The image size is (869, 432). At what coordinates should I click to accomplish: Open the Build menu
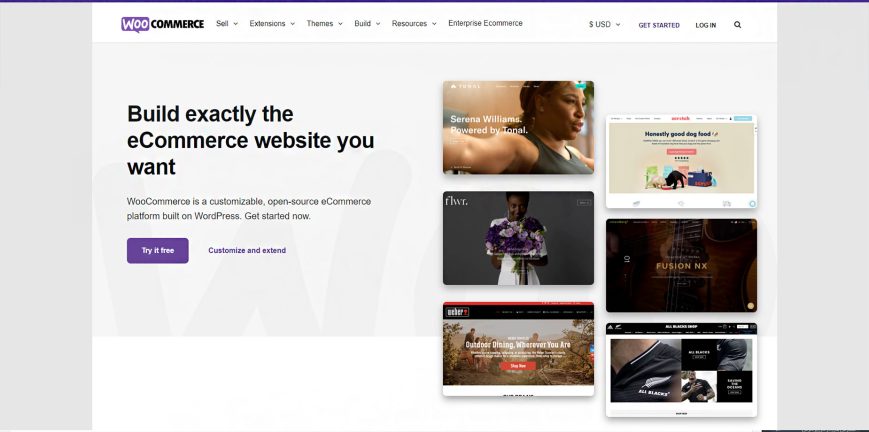coord(367,24)
